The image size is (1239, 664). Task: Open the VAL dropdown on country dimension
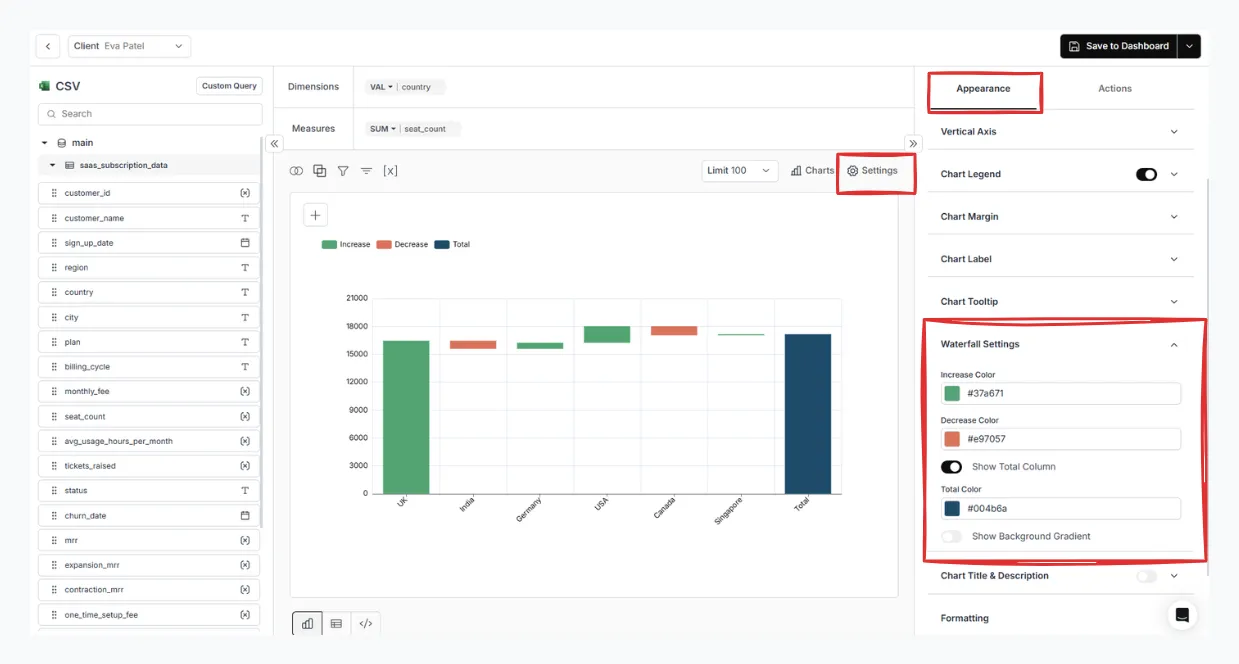(381, 87)
